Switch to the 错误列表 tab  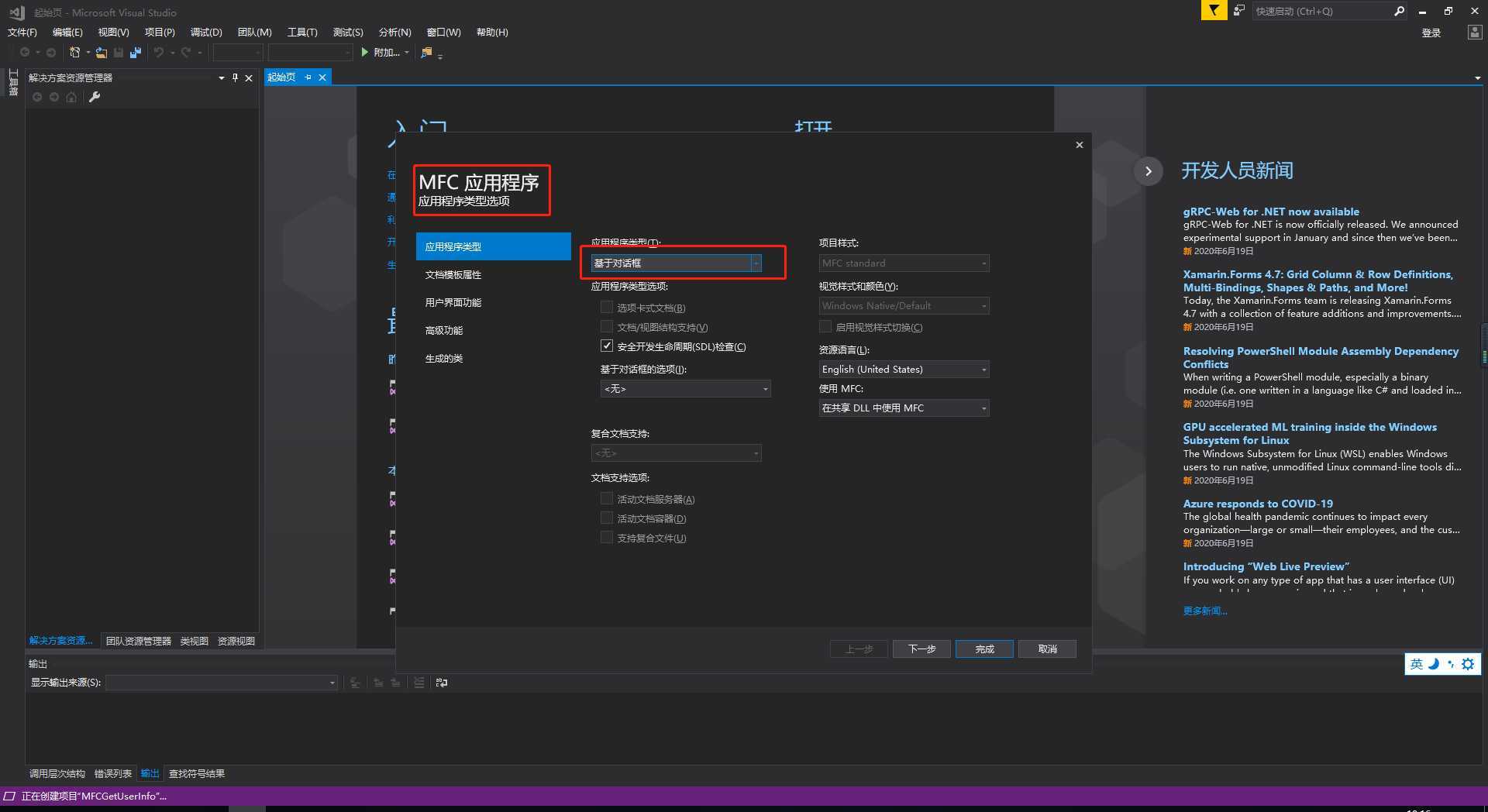[113, 774]
